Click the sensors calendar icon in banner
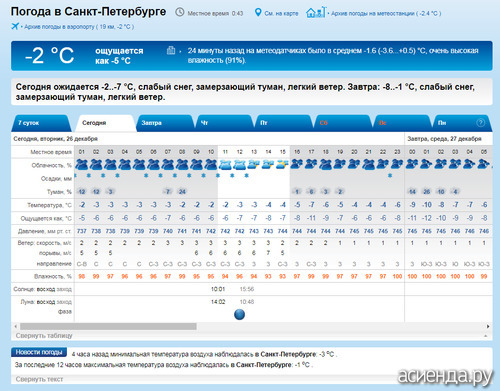Screen dimensions: 500x391 pyautogui.click(x=171, y=50)
